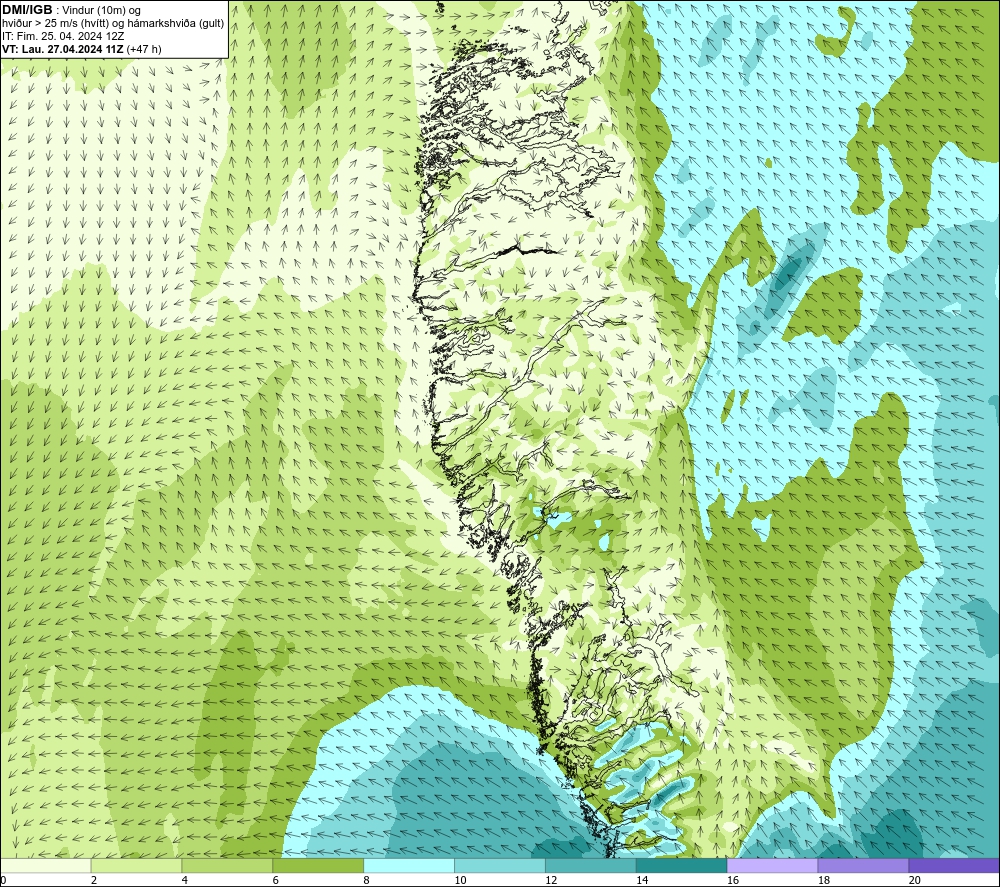Viewport: 1000px width, 887px height.
Task: Click the '4' scale tick label
Action: tap(185, 880)
